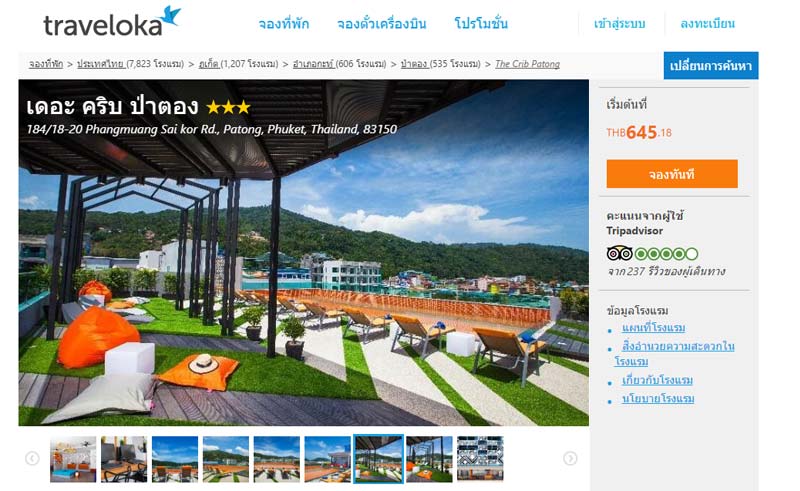Viewport: 800px width, 491px height.
Task: Open the แผนที่โรงแรม hotel map link
Action: (x=653, y=328)
